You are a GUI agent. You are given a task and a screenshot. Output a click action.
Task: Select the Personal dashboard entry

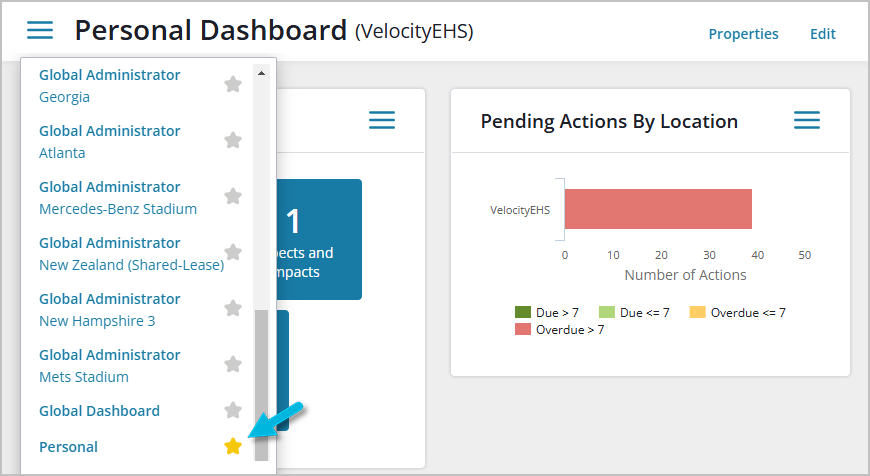pos(68,447)
